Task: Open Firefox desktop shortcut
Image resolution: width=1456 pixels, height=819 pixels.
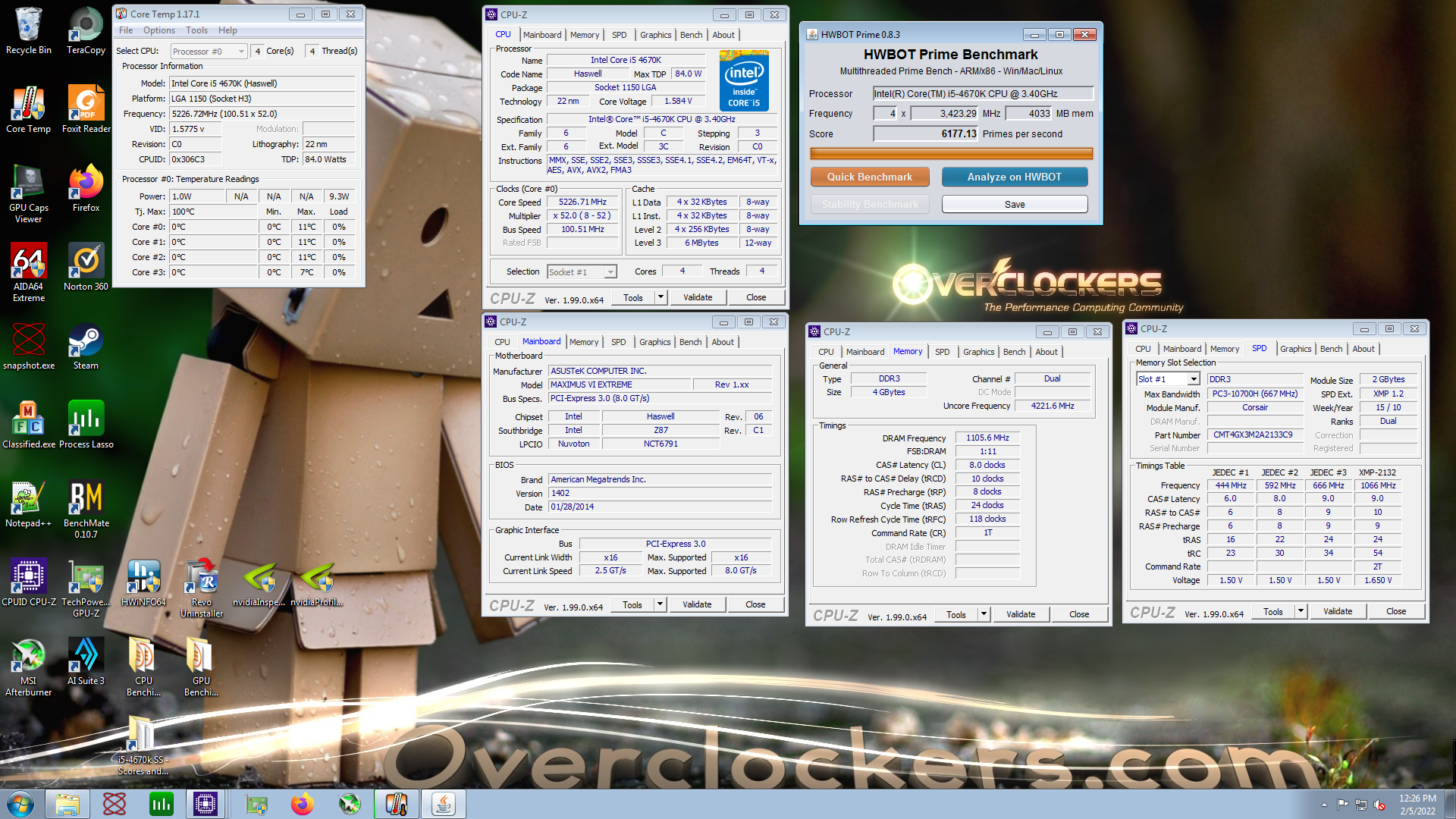Action: [x=86, y=188]
